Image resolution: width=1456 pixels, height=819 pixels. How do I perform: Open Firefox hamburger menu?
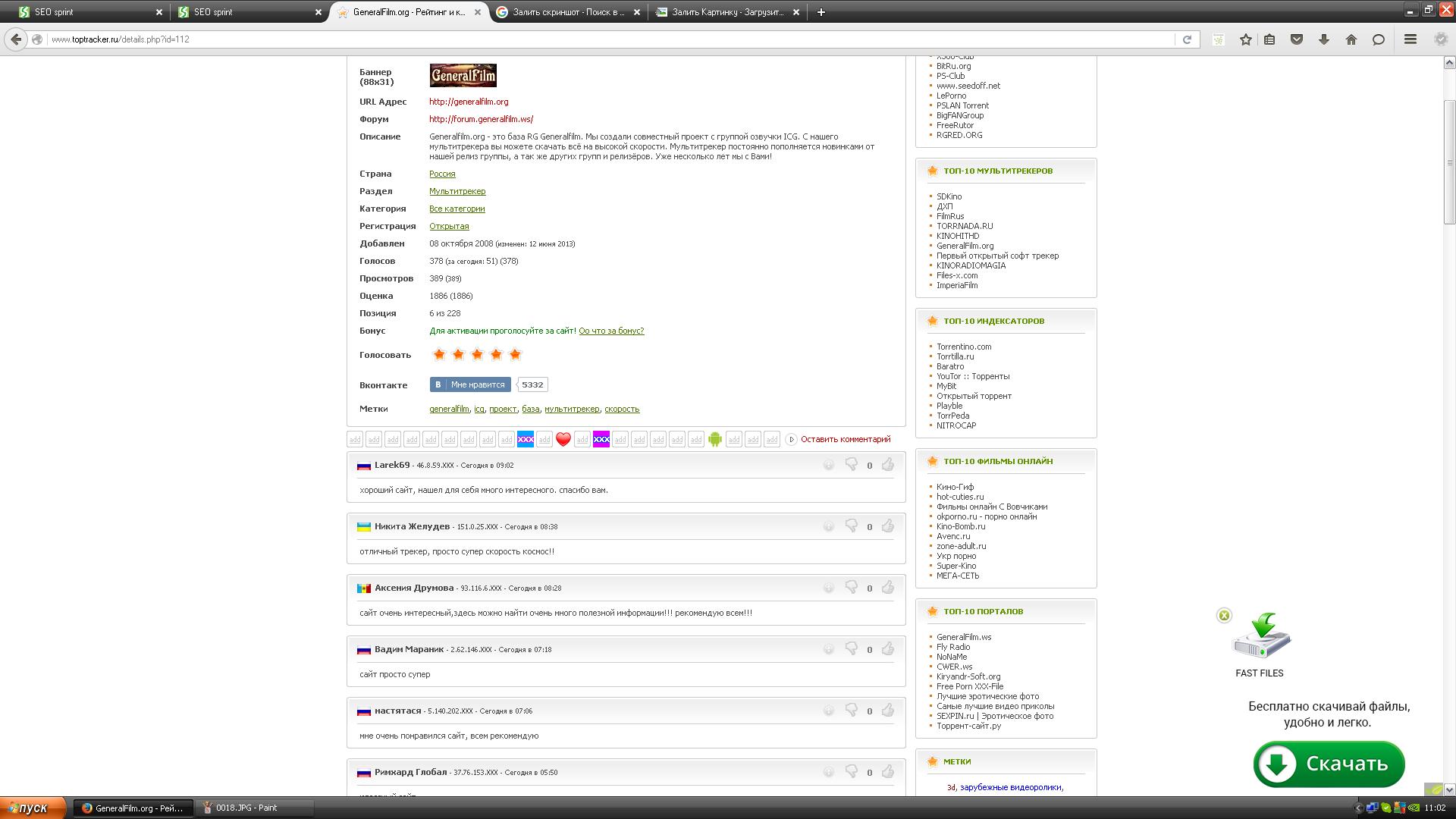1410,39
